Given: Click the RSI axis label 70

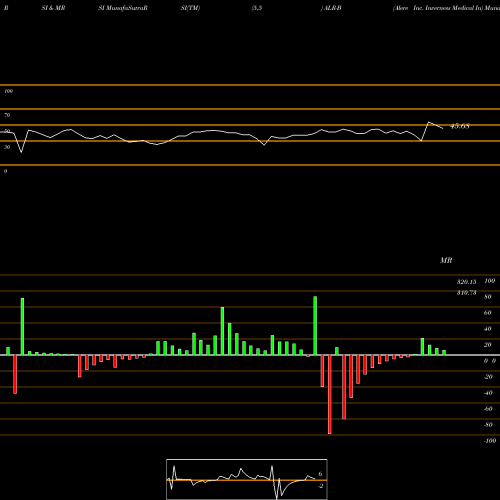Looking at the screenshot, I should 7,115.
